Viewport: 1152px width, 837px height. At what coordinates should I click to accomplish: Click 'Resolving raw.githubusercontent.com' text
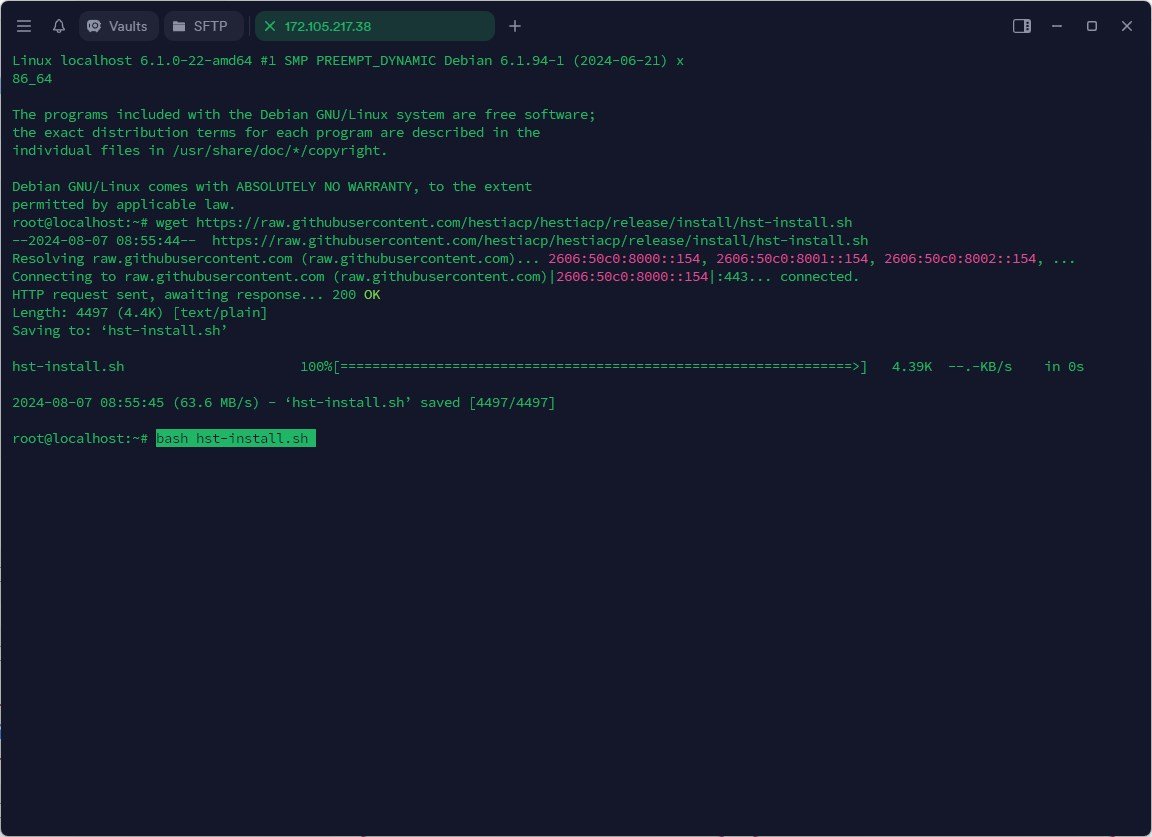(152, 259)
